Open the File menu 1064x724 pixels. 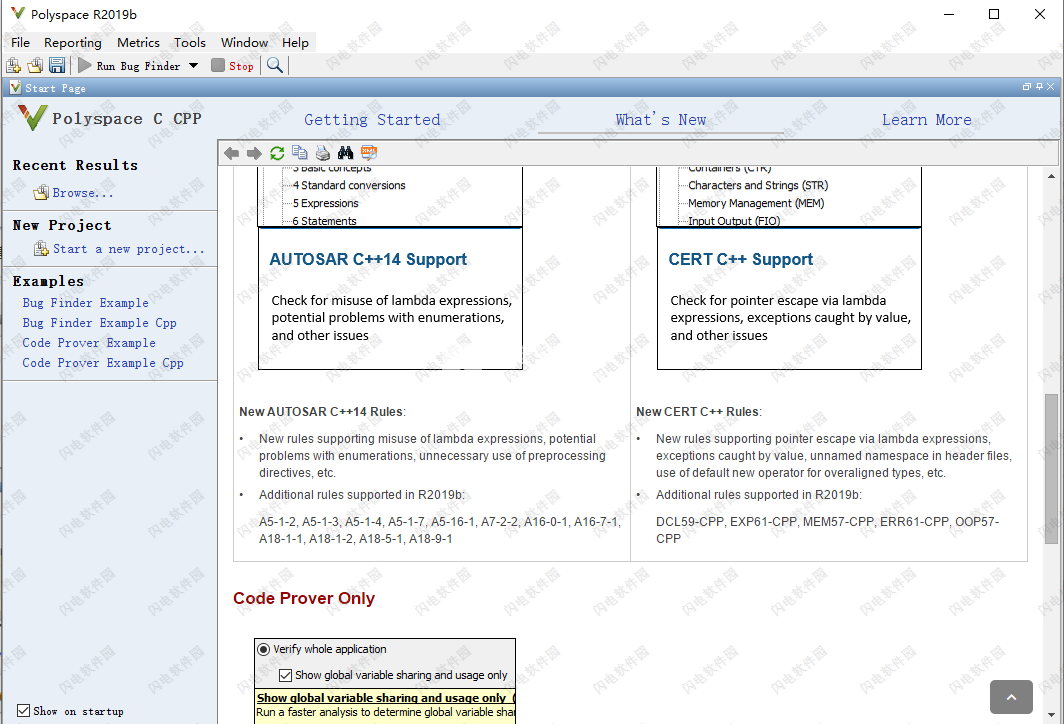(20, 42)
